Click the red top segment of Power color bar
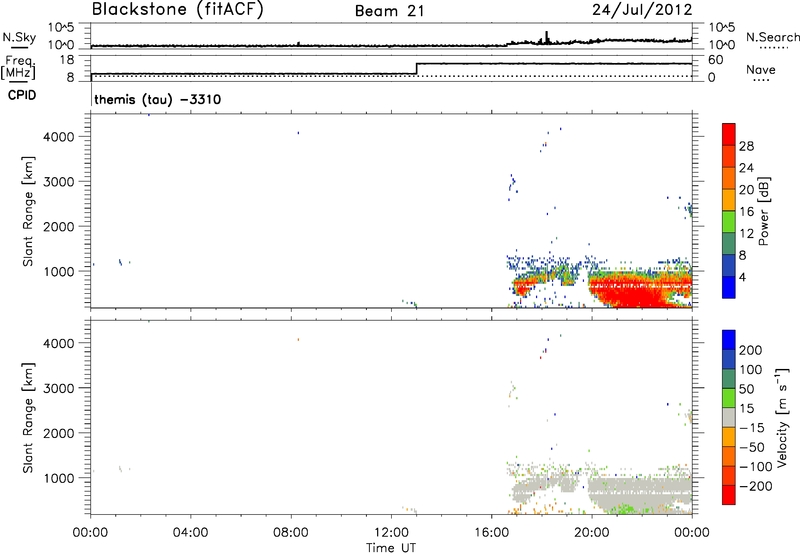 click(729, 134)
